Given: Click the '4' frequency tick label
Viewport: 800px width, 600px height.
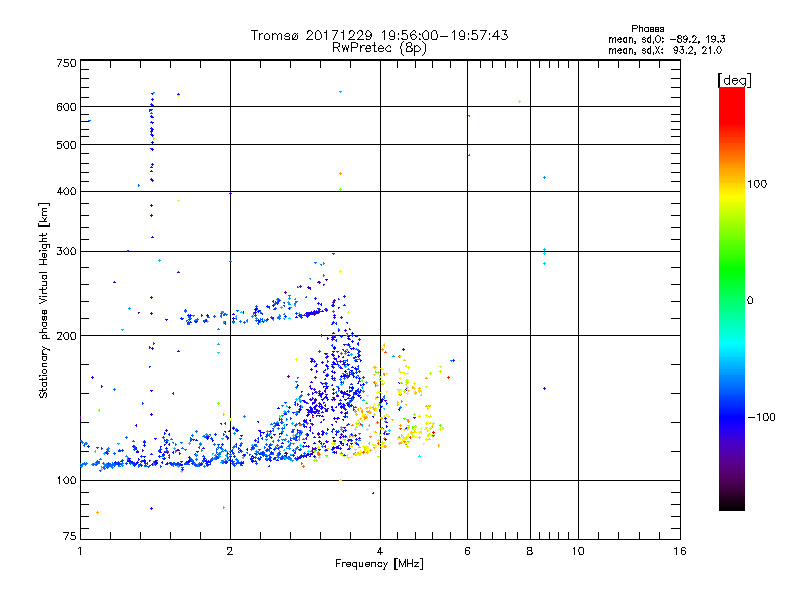Looking at the screenshot, I should click(x=380, y=551).
